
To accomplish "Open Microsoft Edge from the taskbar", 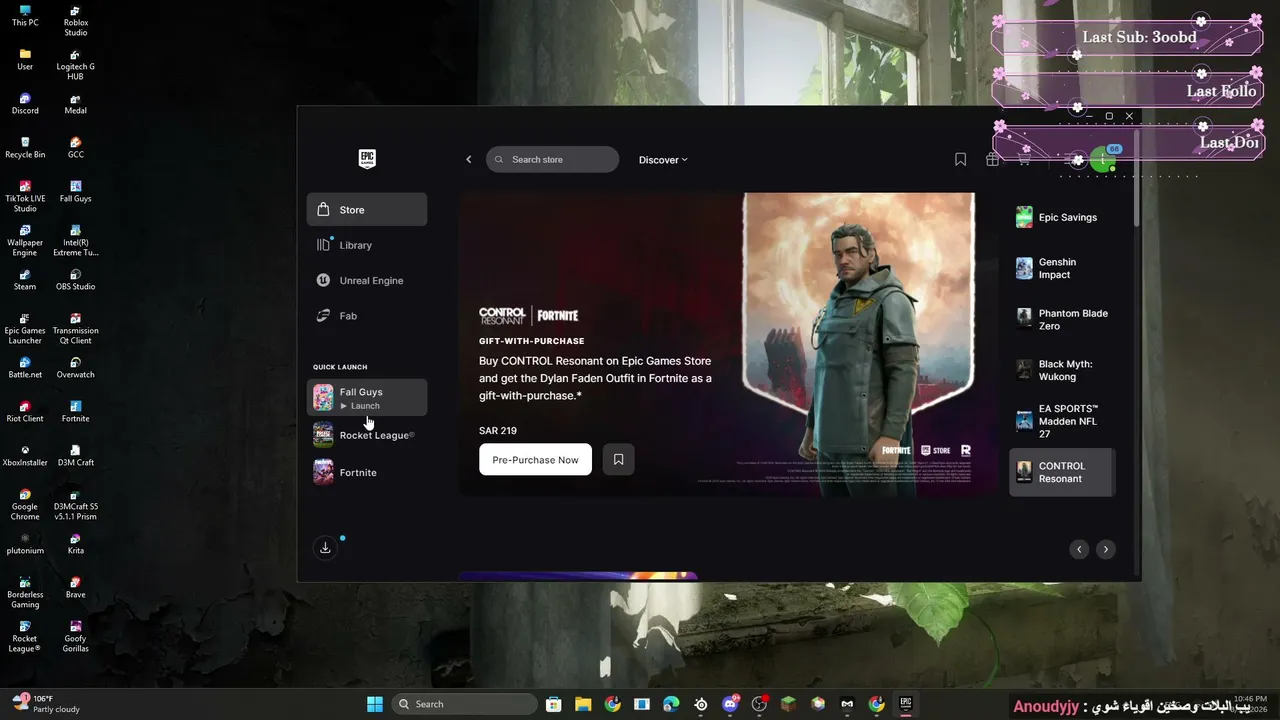I will tap(671, 704).
